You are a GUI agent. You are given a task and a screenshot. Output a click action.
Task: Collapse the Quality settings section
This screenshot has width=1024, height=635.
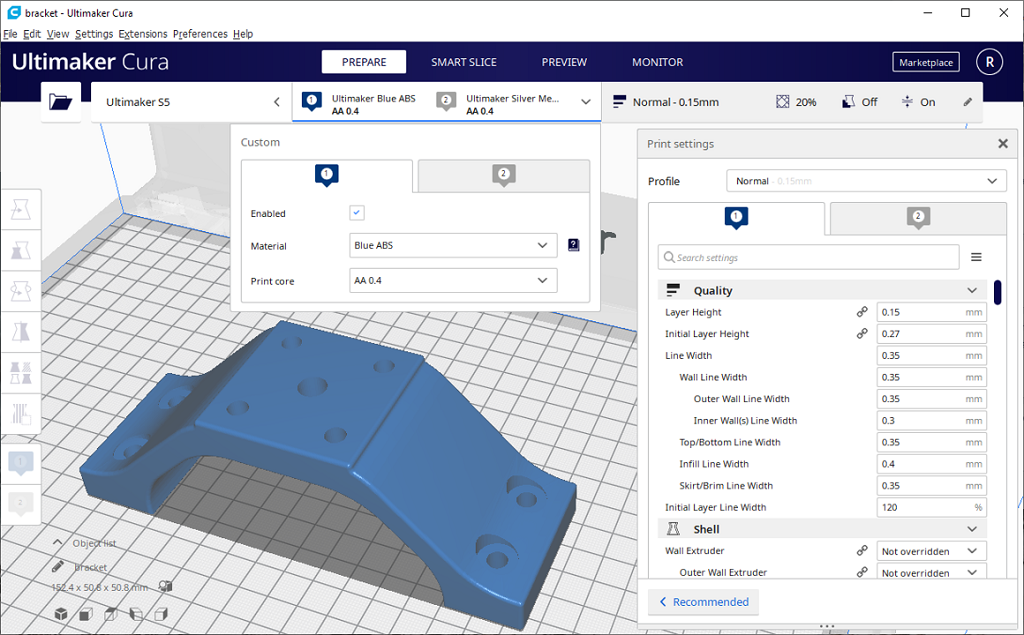pos(972,291)
